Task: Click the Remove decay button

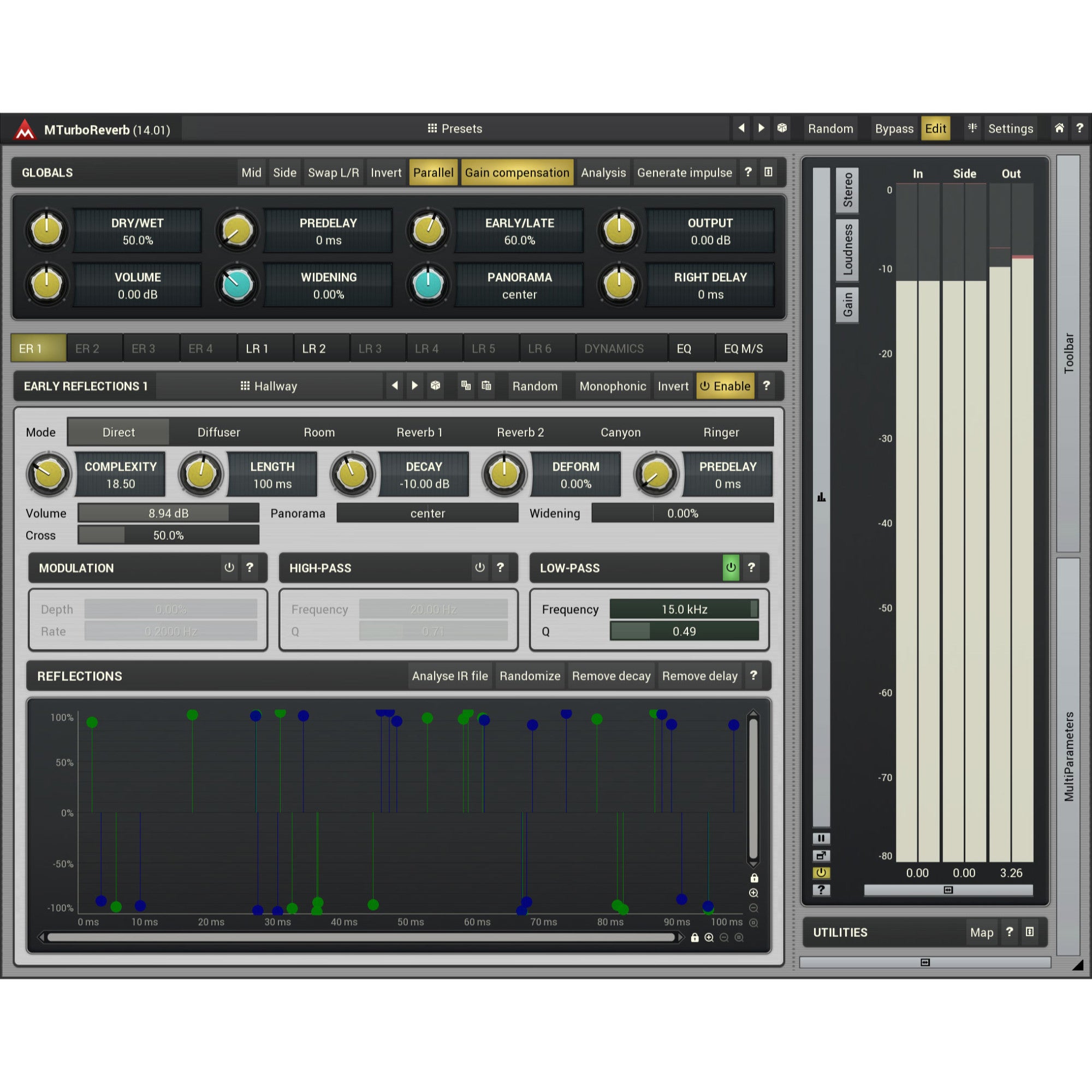Action: [611, 676]
